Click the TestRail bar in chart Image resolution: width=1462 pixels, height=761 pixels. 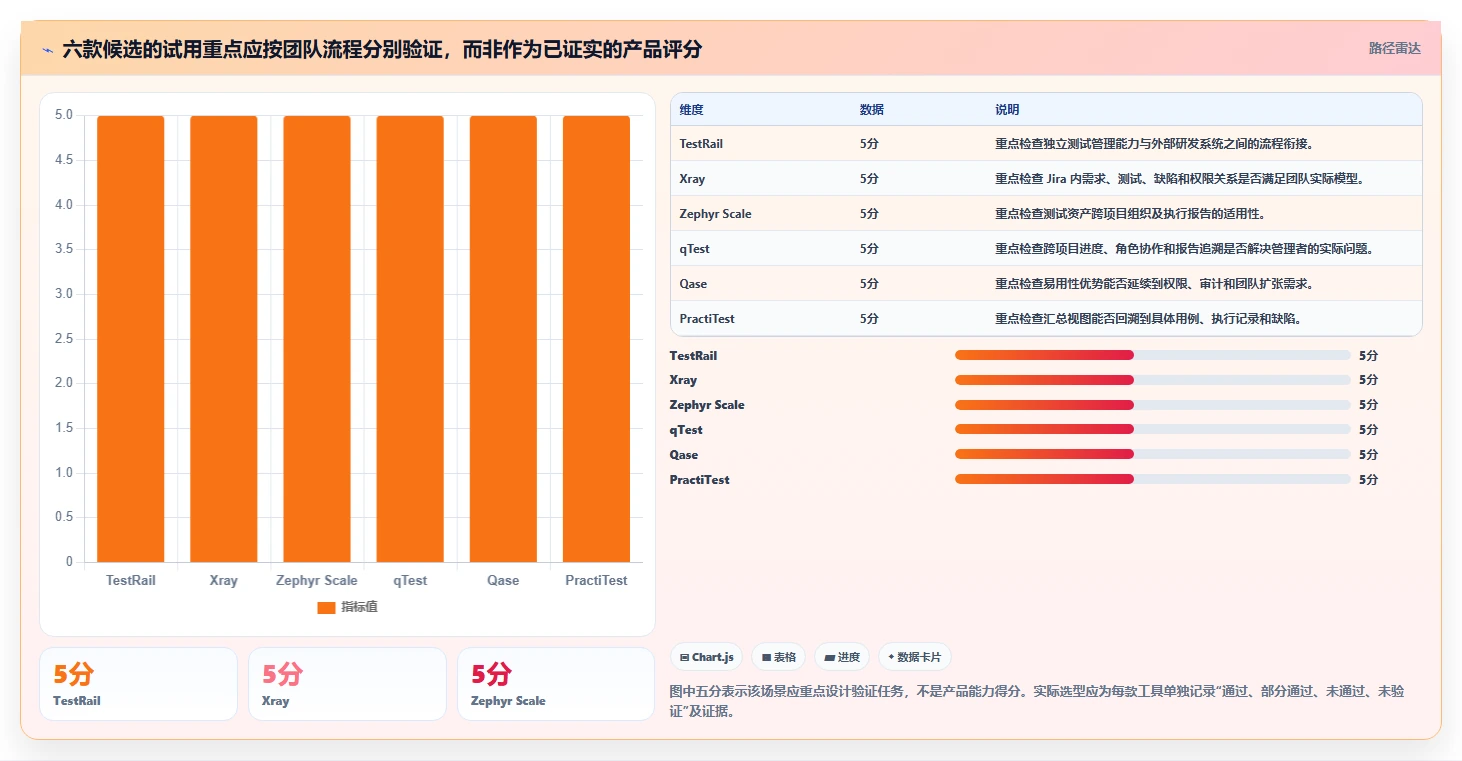click(x=130, y=339)
